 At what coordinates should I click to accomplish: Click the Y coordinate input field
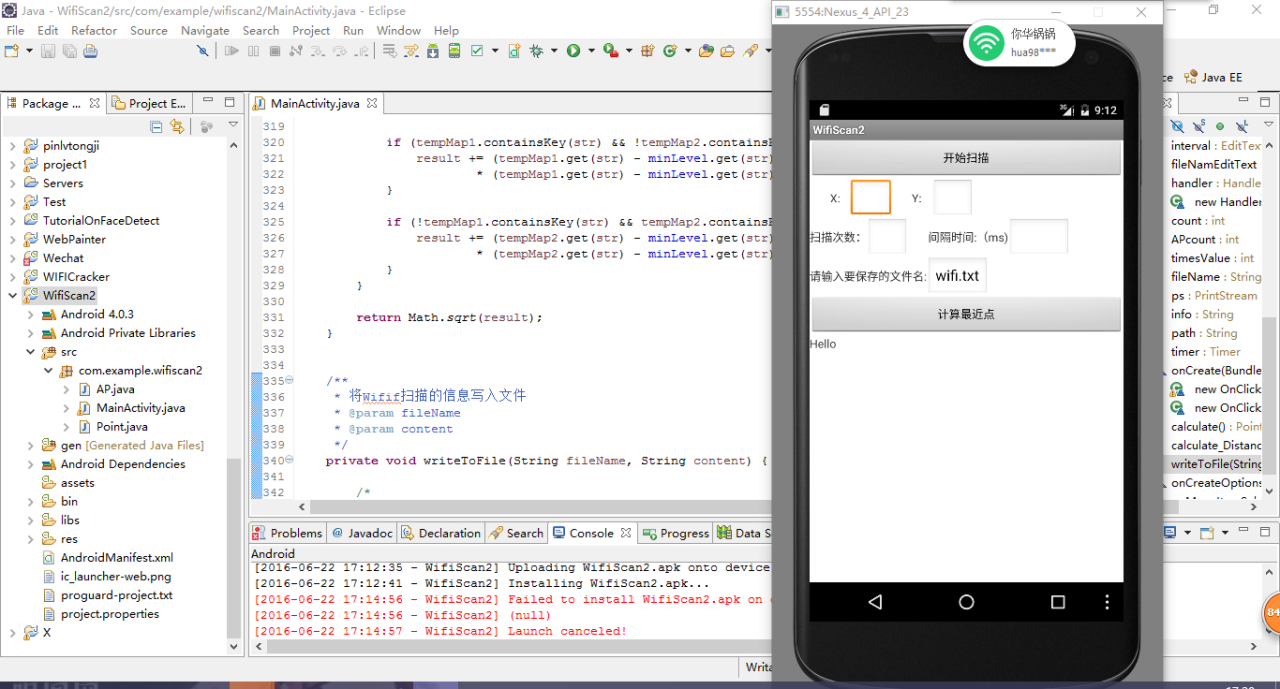point(952,197)
